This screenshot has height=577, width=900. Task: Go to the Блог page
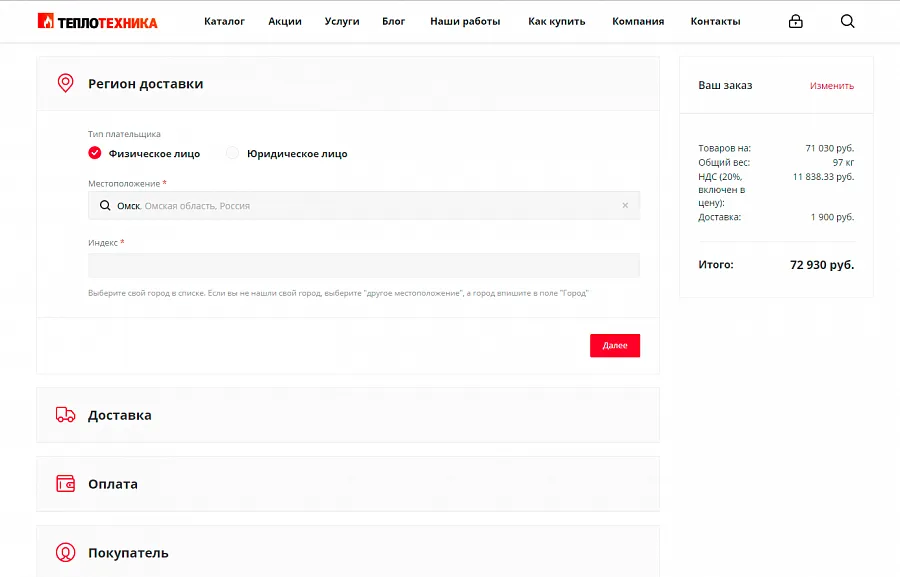click(x=394, y=21)
